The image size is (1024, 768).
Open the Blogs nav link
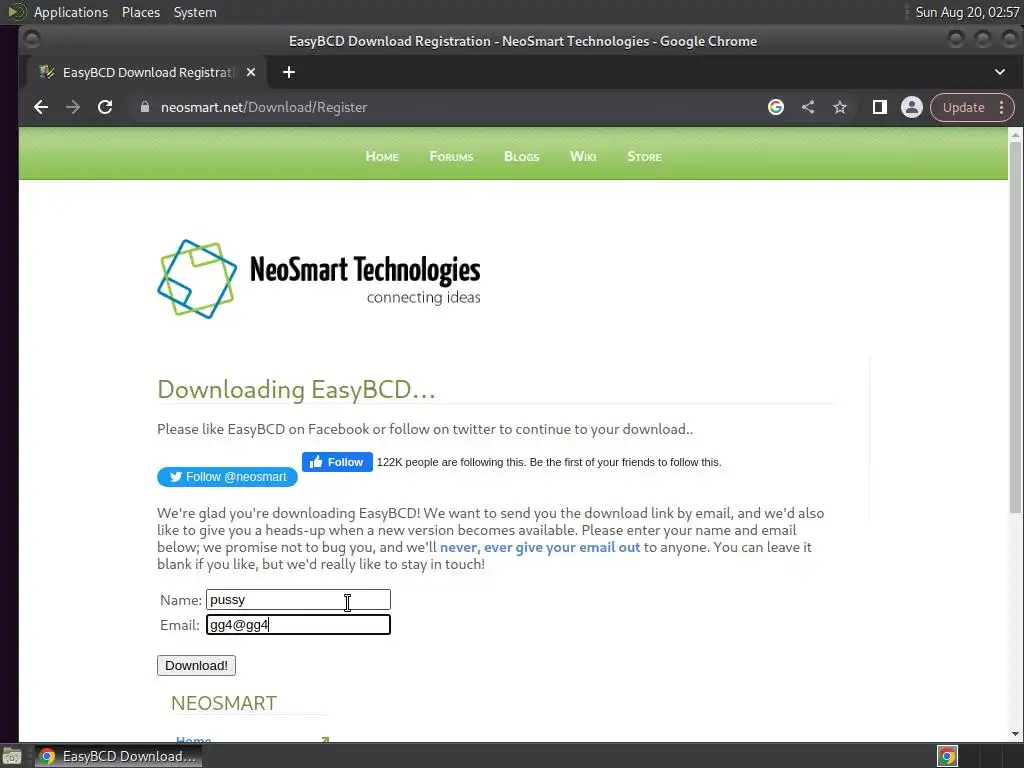pyautogui.click(x=522, y=157)
